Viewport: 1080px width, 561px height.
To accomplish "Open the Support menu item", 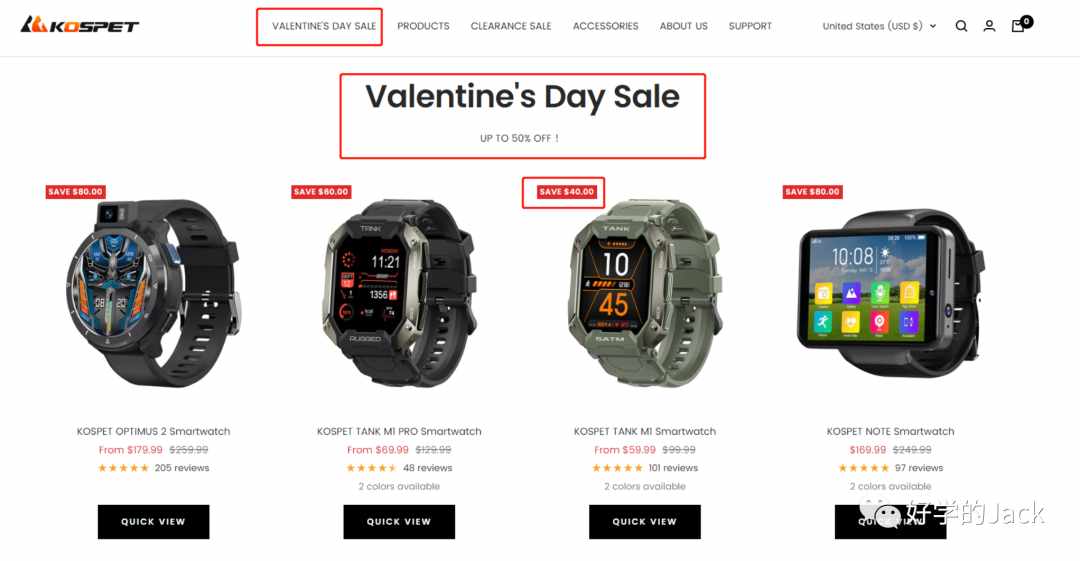I will 750,26.
